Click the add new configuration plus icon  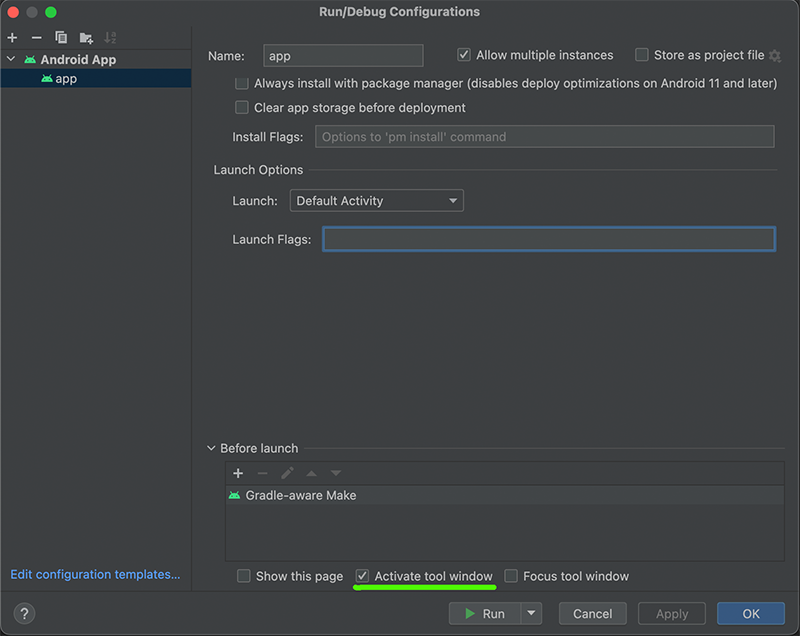pyautogui.click(x=12, y=38)
